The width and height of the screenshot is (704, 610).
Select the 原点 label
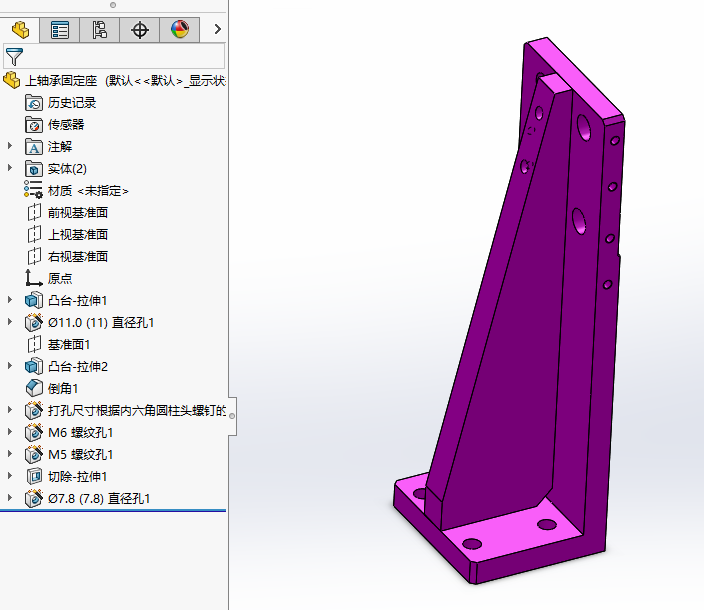coord(60,278)
